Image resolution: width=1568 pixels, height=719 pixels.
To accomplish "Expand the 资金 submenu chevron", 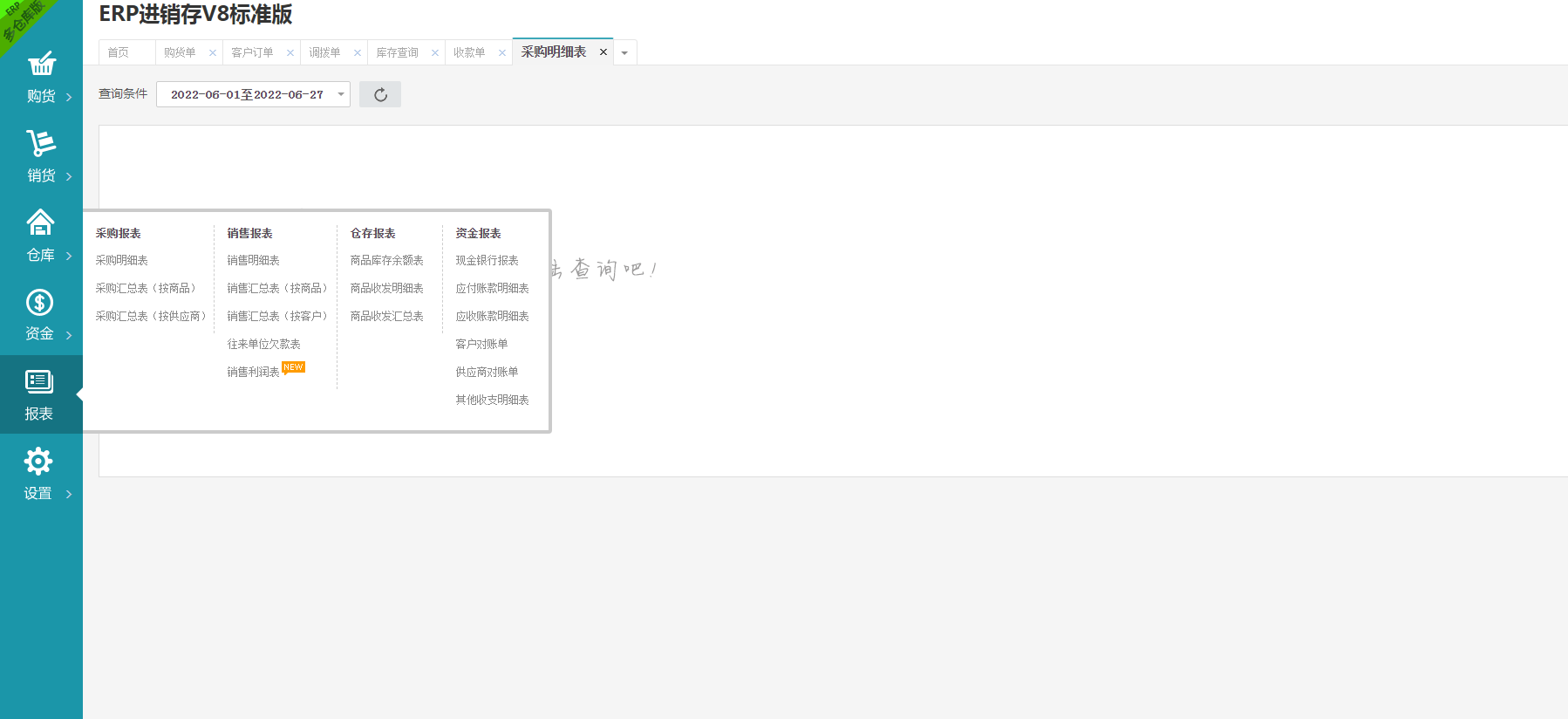I will pos(69,335).
